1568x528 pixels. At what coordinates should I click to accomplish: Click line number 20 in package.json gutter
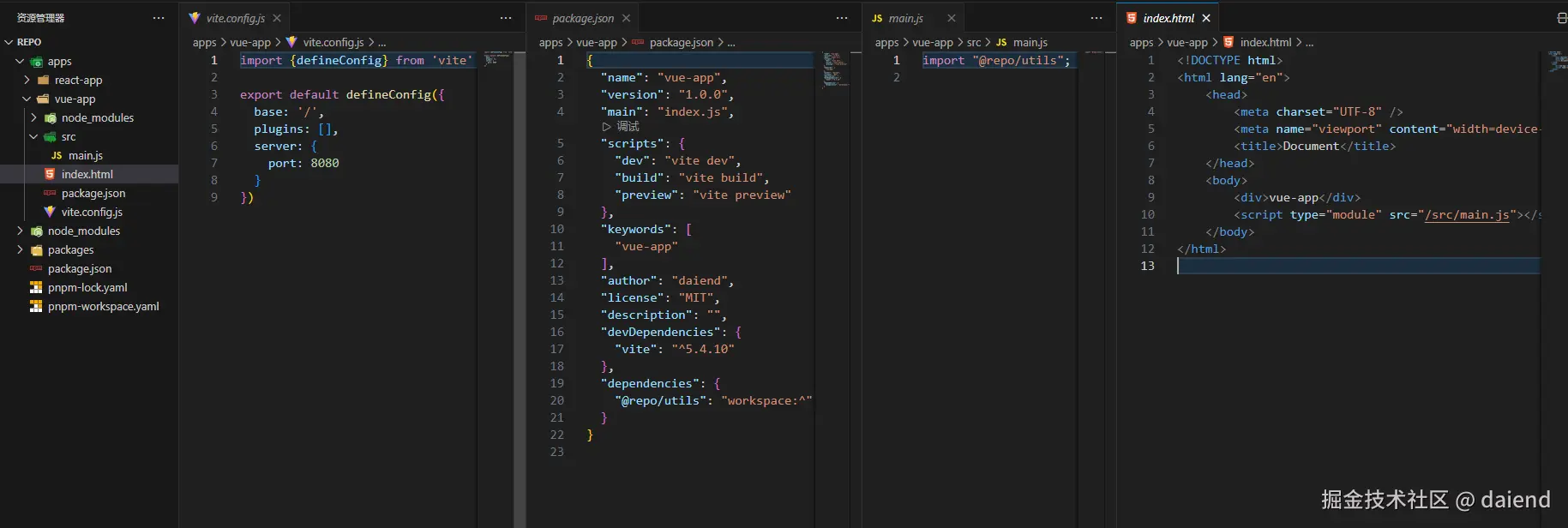pyautogui.click(x=557, y=400)
